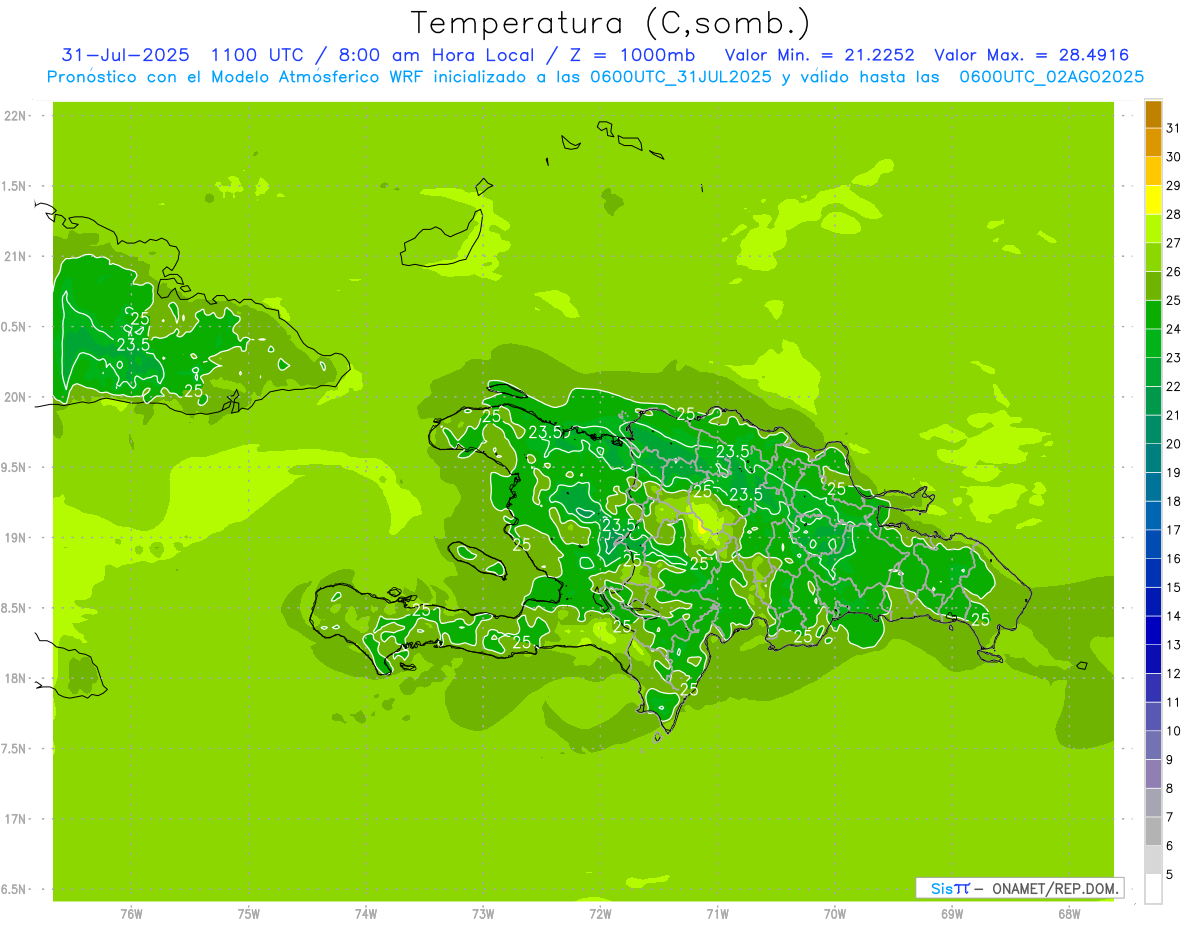Click the '72W' longitude axis label
This screenshot has width=1200, height=927.
(600, 914)
